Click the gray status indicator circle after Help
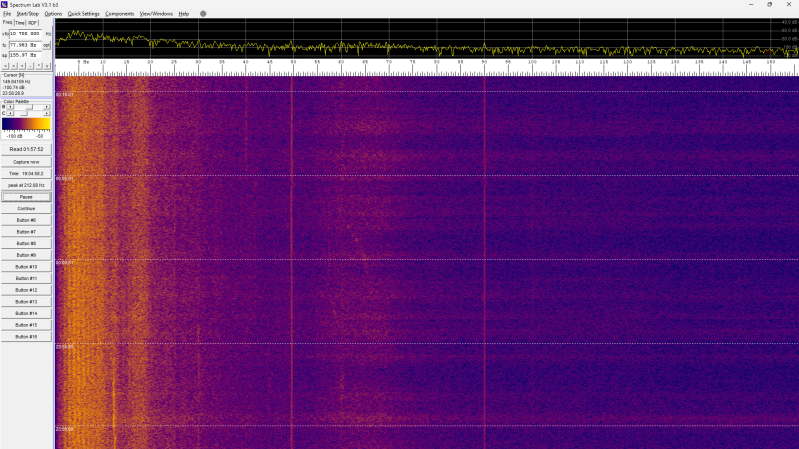 pos(203,14)
